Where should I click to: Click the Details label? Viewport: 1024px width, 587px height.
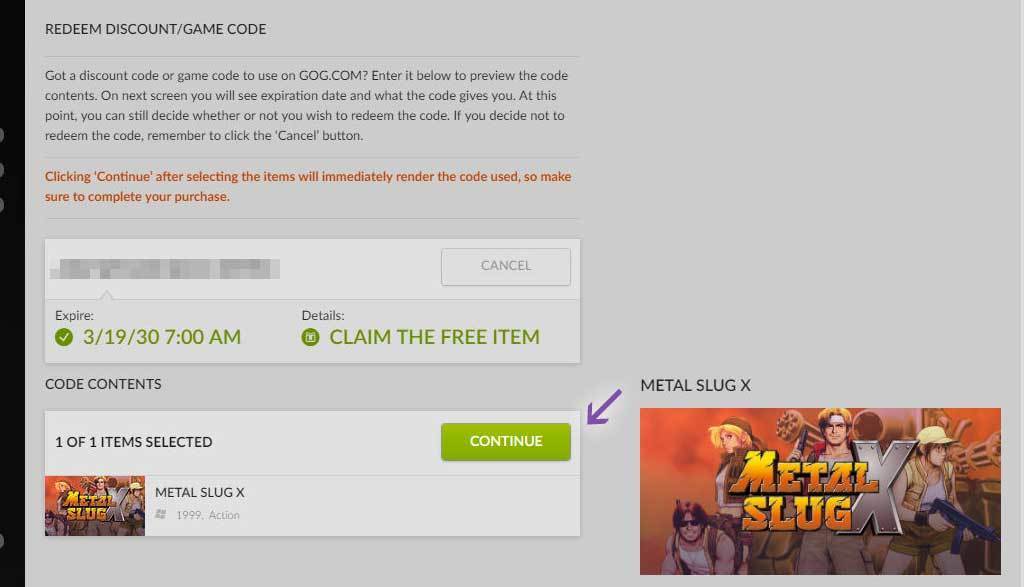[323, 315]
